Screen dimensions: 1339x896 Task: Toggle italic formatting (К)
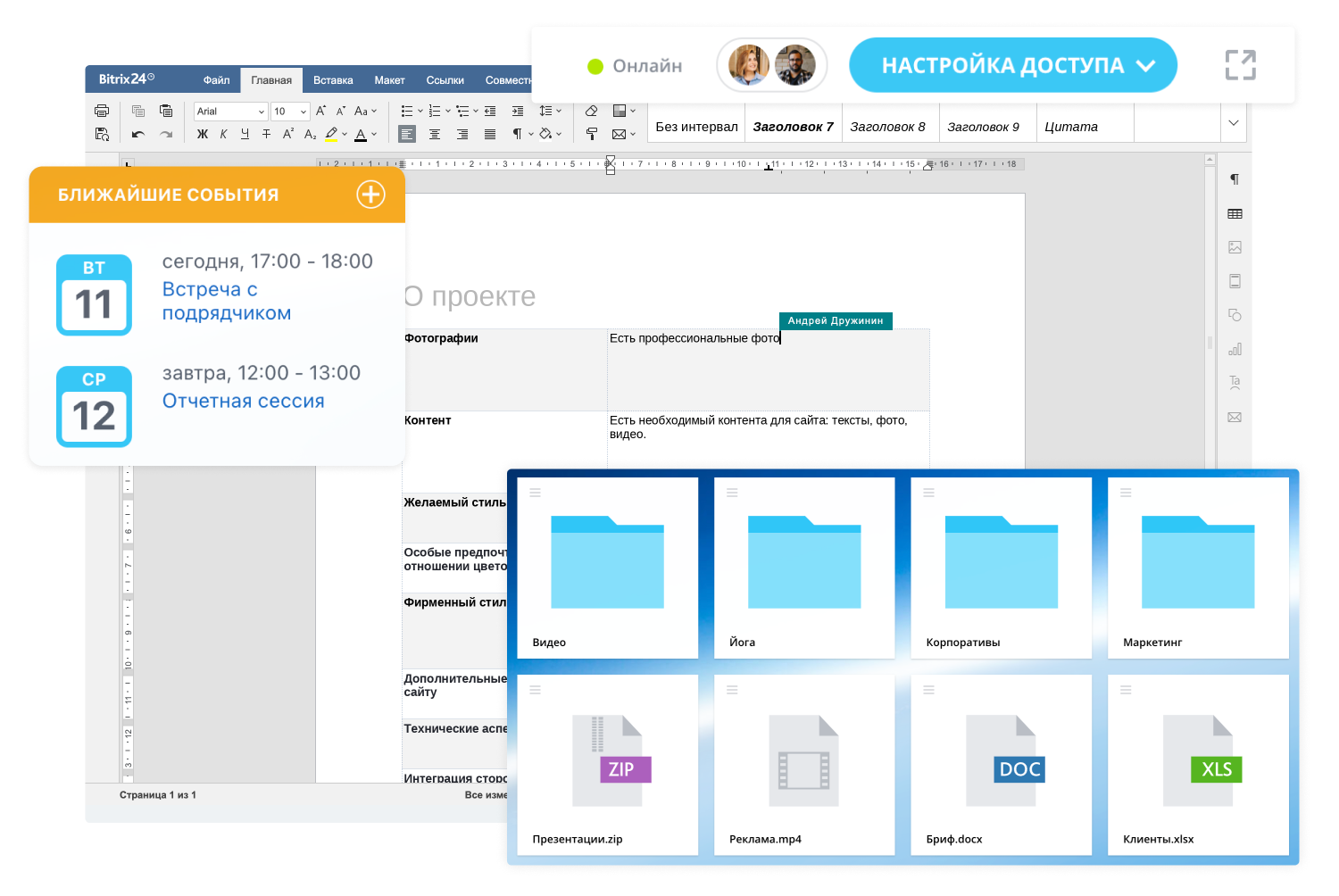223,134
